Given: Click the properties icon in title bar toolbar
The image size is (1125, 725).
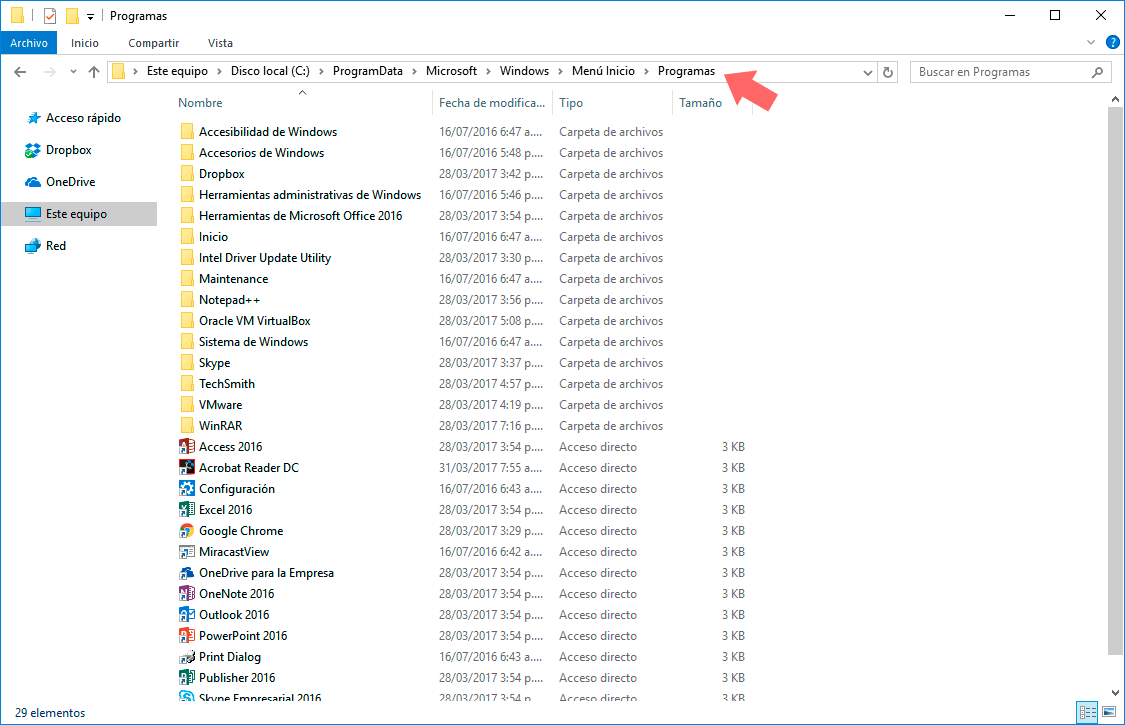Looking at the screenshot, I should tap(50, 15).
